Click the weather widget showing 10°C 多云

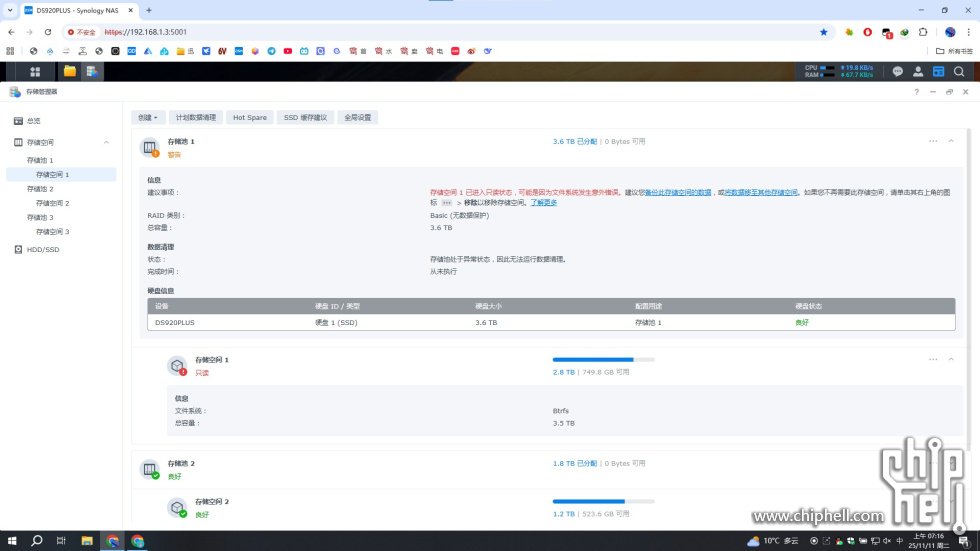773,540
